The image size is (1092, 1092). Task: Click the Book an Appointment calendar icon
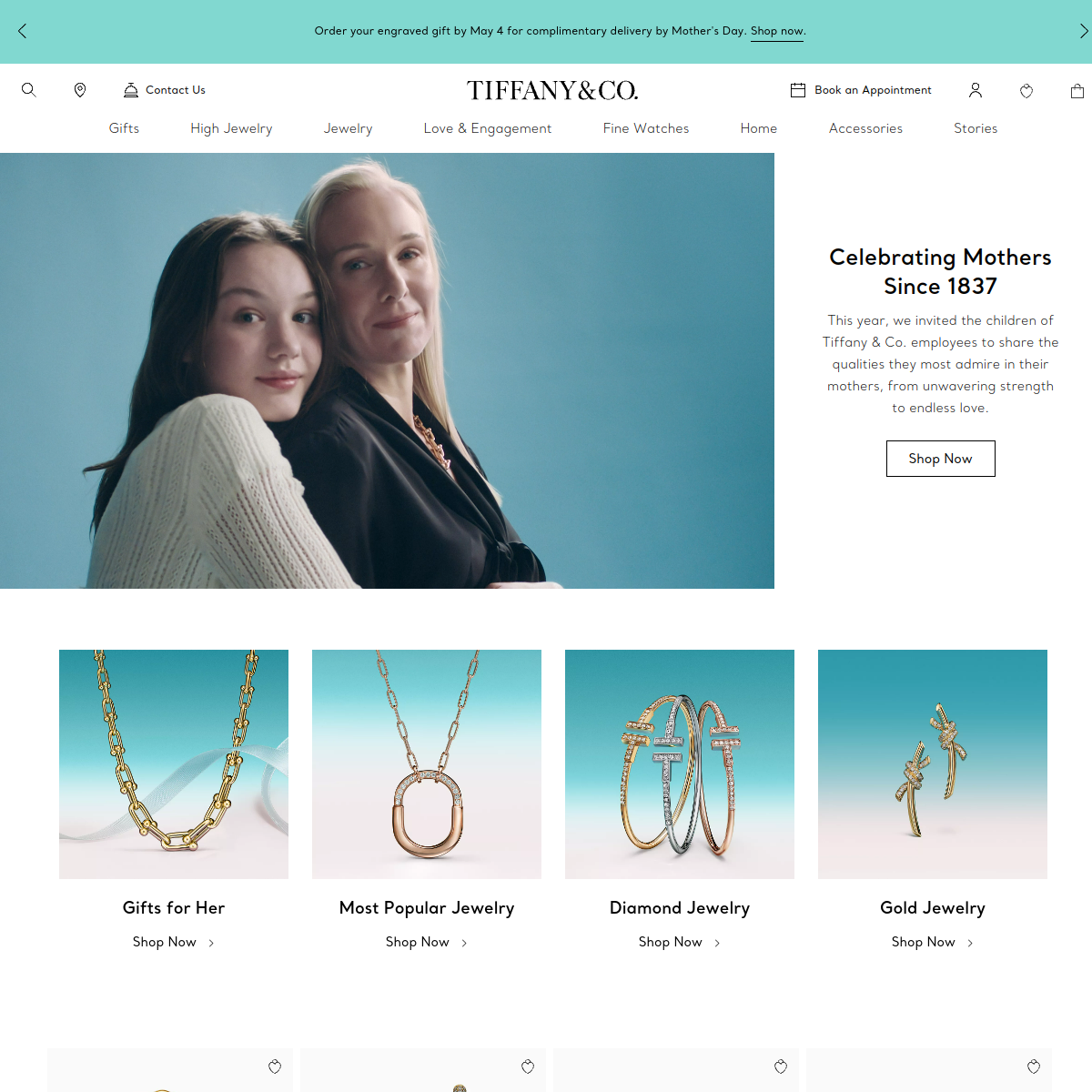pyautogui.click(x=798, y=90)
